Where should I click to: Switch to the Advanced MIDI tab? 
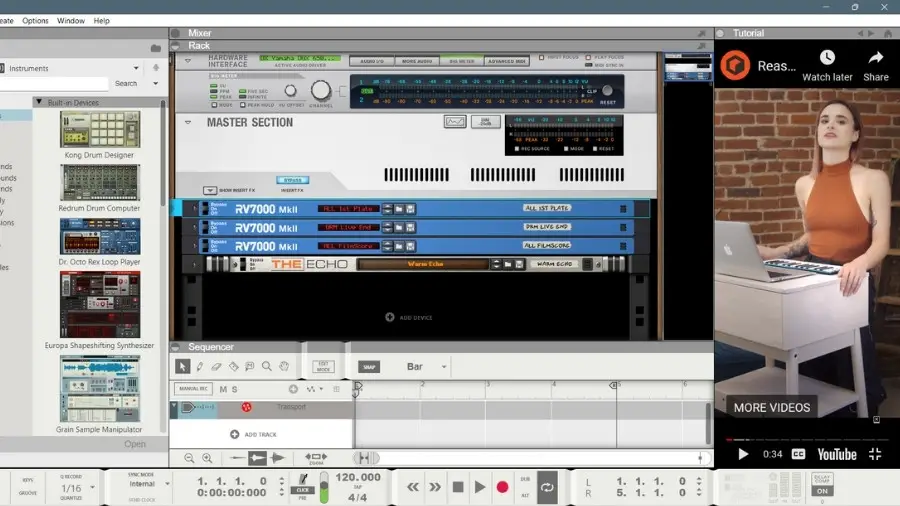coord(507,61)
